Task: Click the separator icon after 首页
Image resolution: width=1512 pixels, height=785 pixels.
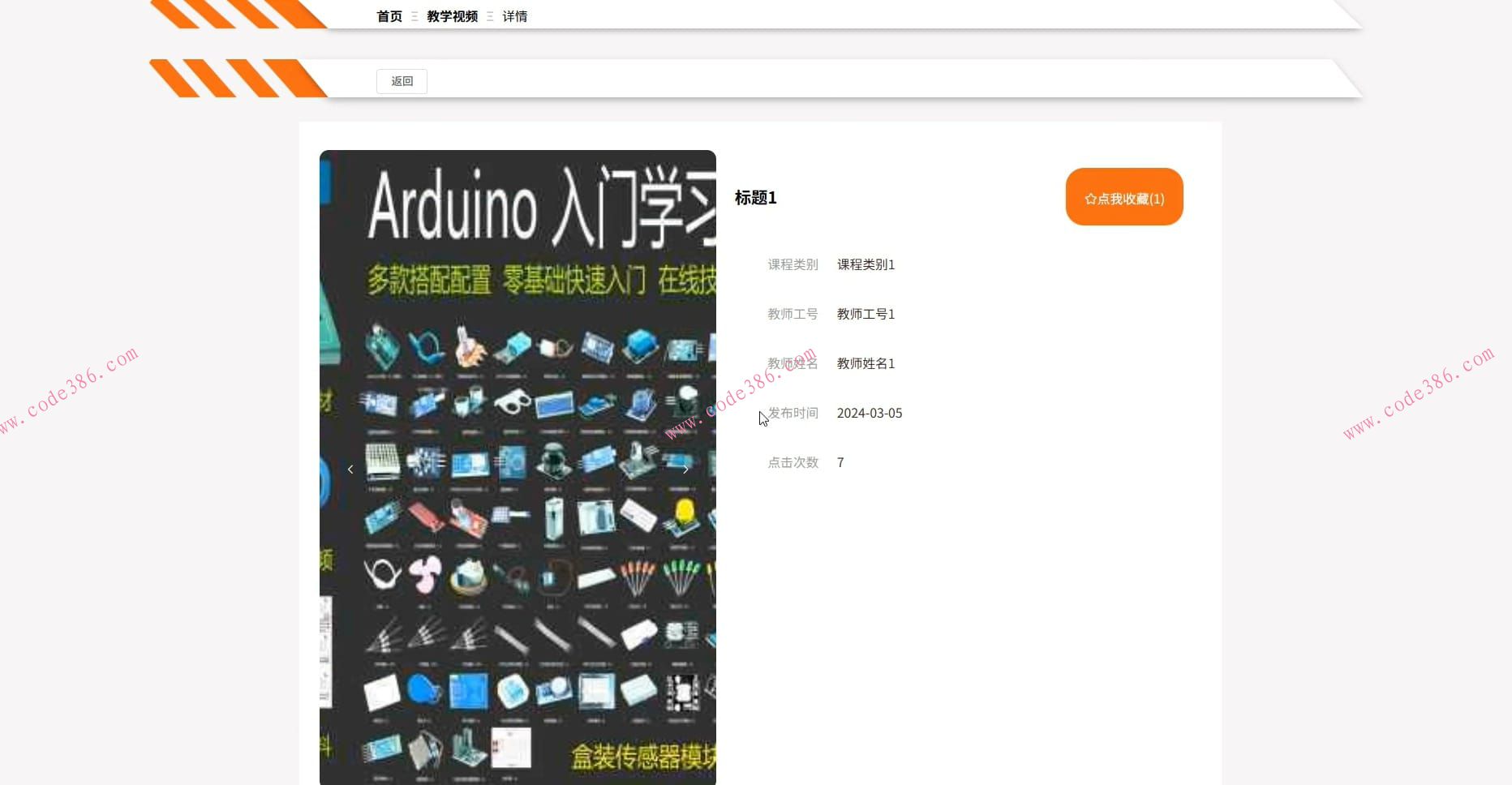Action: (x=414, y=15)
